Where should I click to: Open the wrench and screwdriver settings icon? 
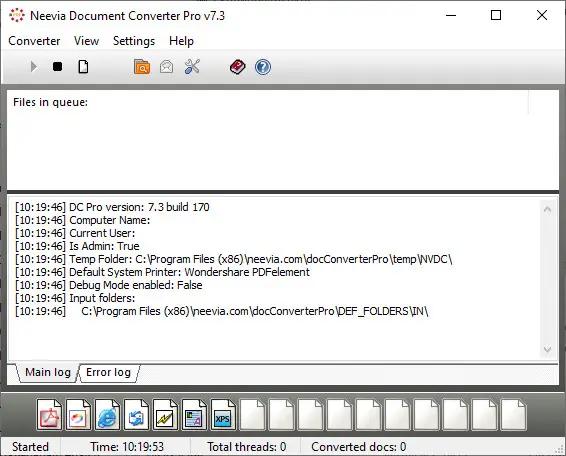tap(192, 67)
